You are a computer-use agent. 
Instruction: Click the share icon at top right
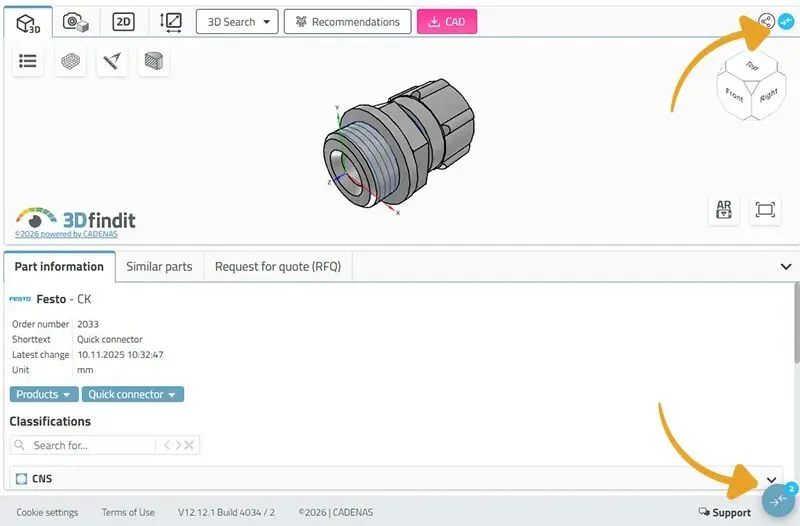(x=766, y=21)
